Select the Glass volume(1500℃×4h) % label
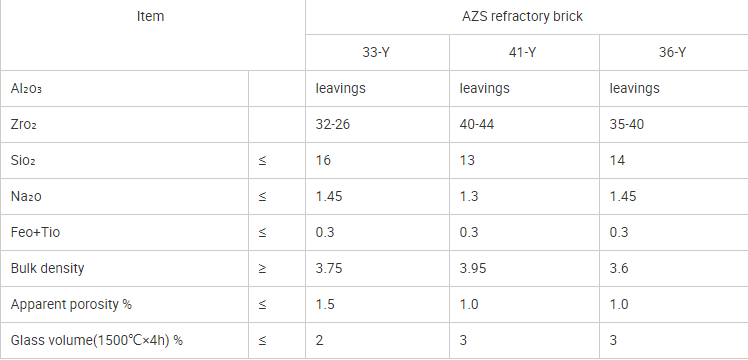 97,340
